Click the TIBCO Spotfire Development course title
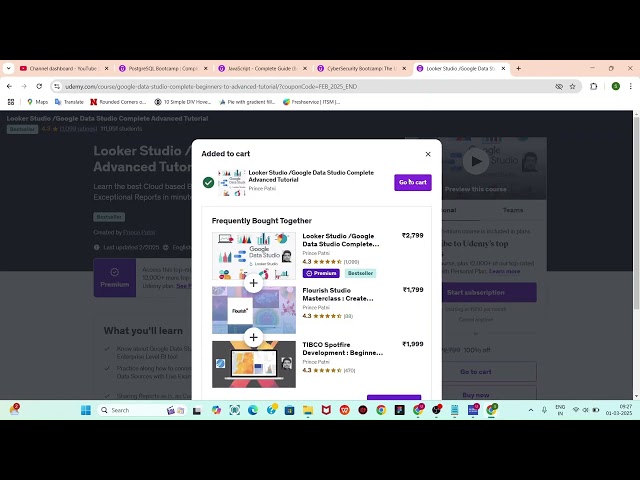The height and width of the screenshot is (480, 640). tap(342, 349)
